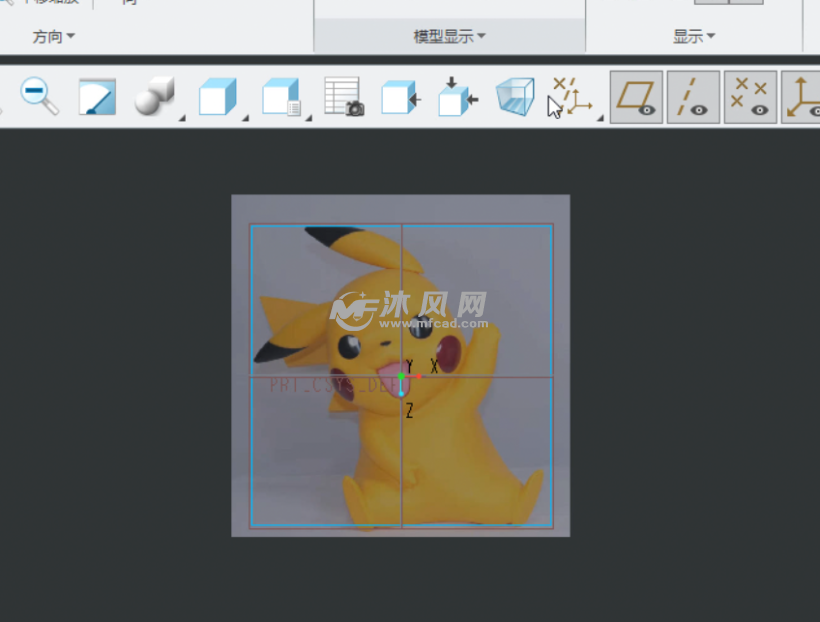Screen dimensions: 820x622
Task: Toggle datum plane display
Action: [636, 97]
